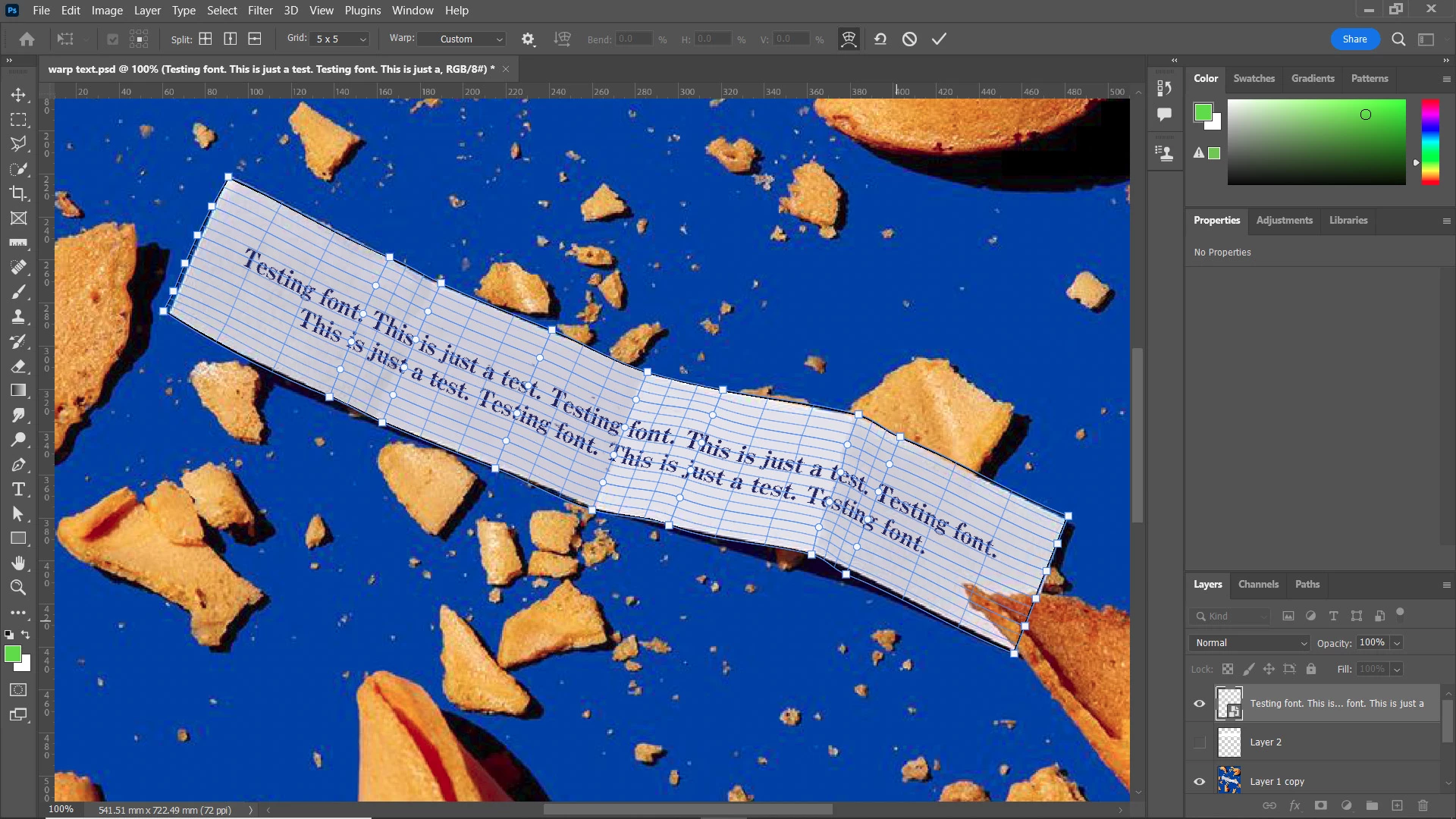Switch to the Channels tab
The height and width of the screenshot is (819, 1456).
[1257, 585]
